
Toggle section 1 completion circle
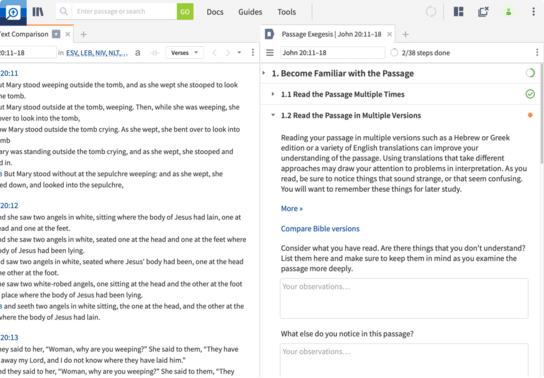[x=530, y=73]
